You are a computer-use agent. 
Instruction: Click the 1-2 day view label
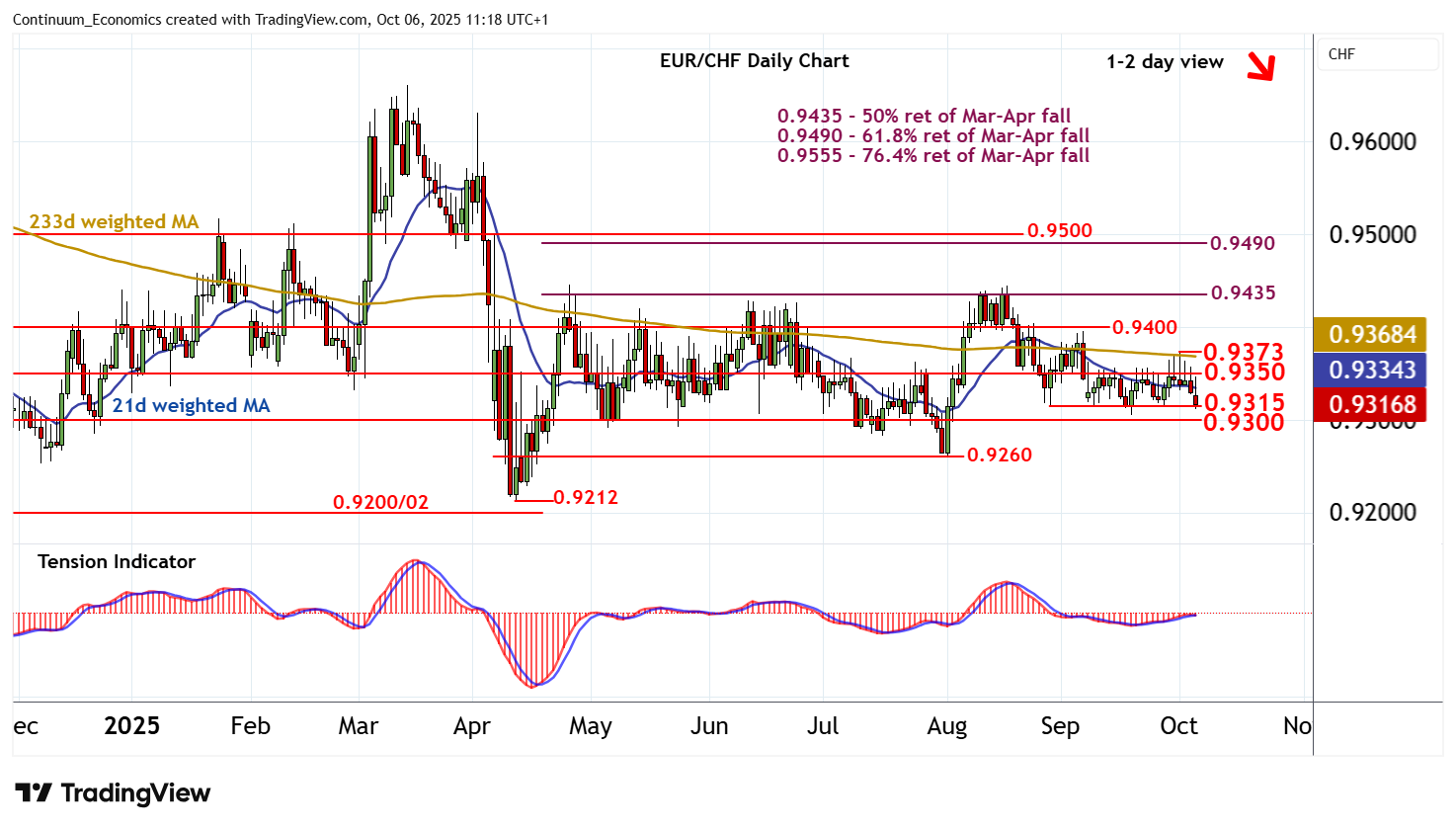(1165, 62)
